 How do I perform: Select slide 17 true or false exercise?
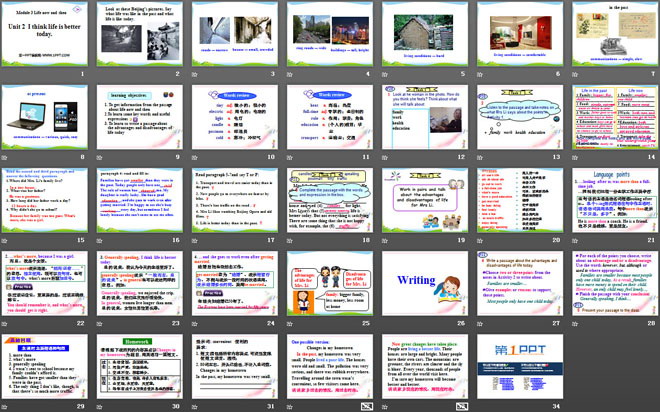(235, 200)
